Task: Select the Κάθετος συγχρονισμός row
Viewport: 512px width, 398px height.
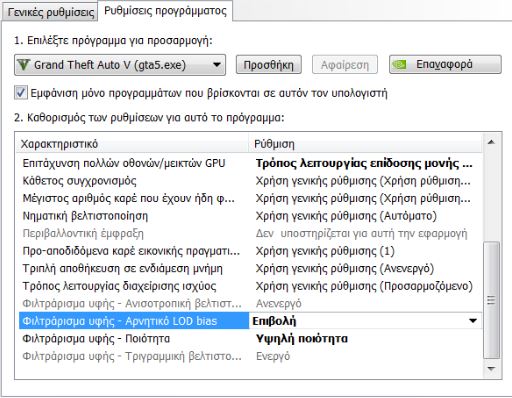Action: coord(250,181)
